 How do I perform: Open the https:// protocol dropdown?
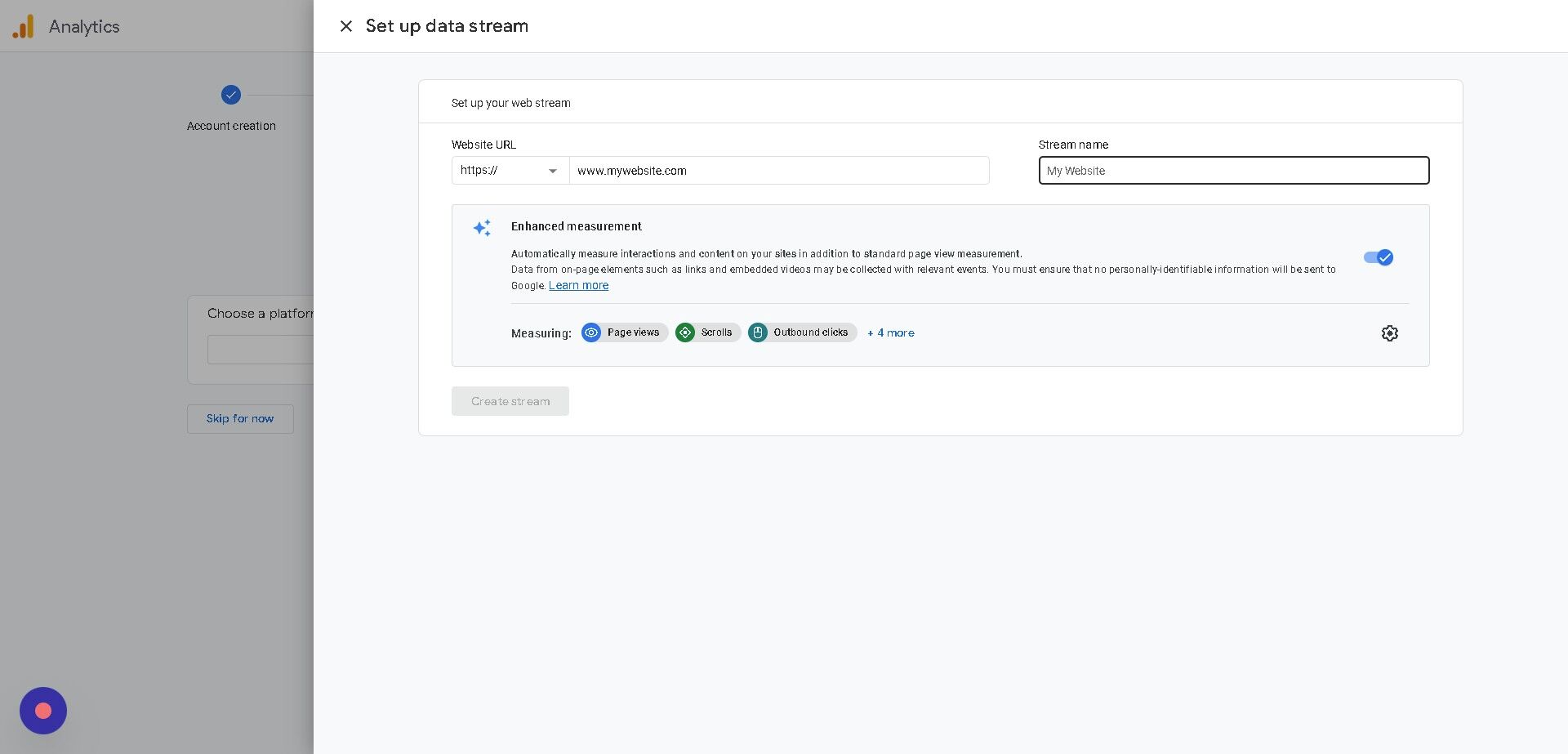[x=510, y=171]
